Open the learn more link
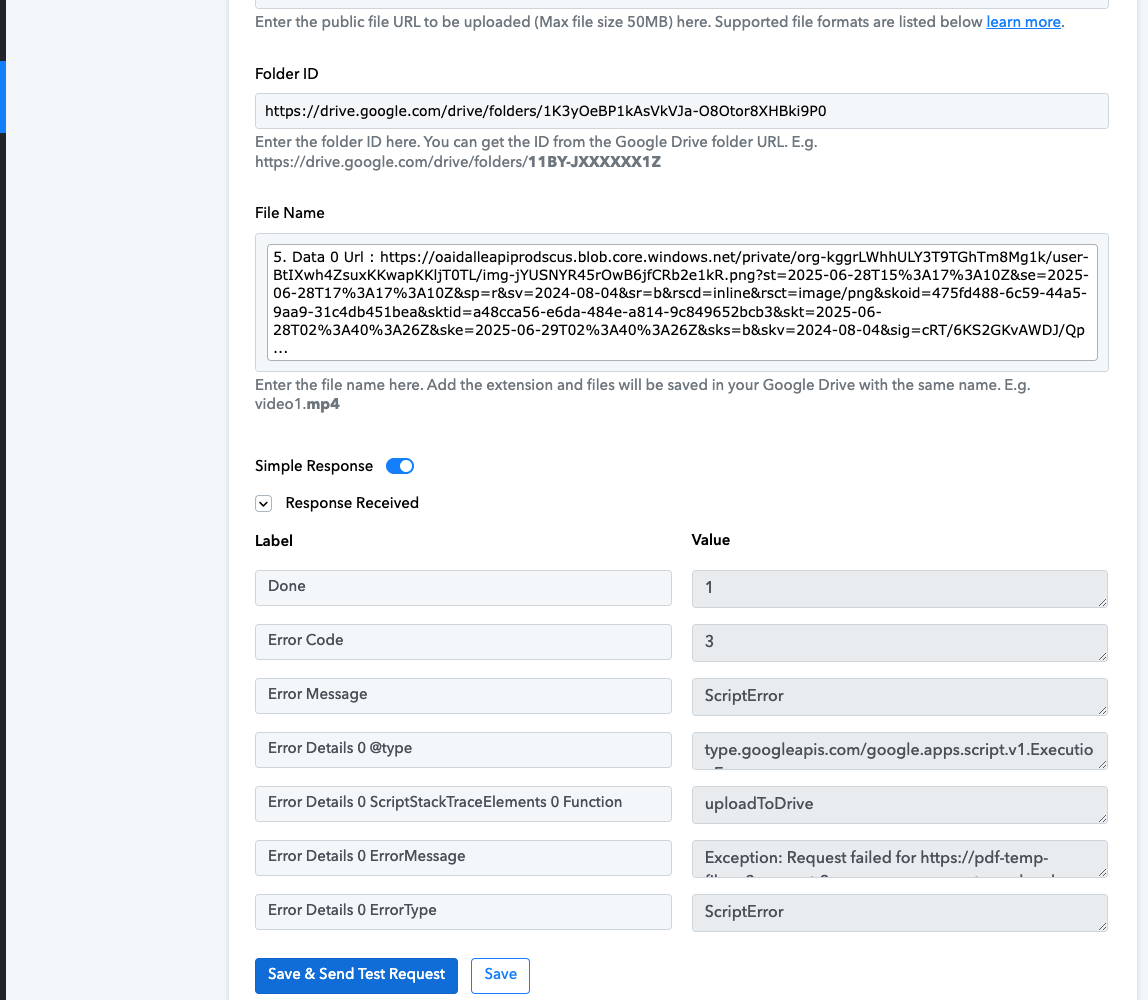Image resolution: width=1148 pixels, height=1000 pixels. [x=1023, y=22]
